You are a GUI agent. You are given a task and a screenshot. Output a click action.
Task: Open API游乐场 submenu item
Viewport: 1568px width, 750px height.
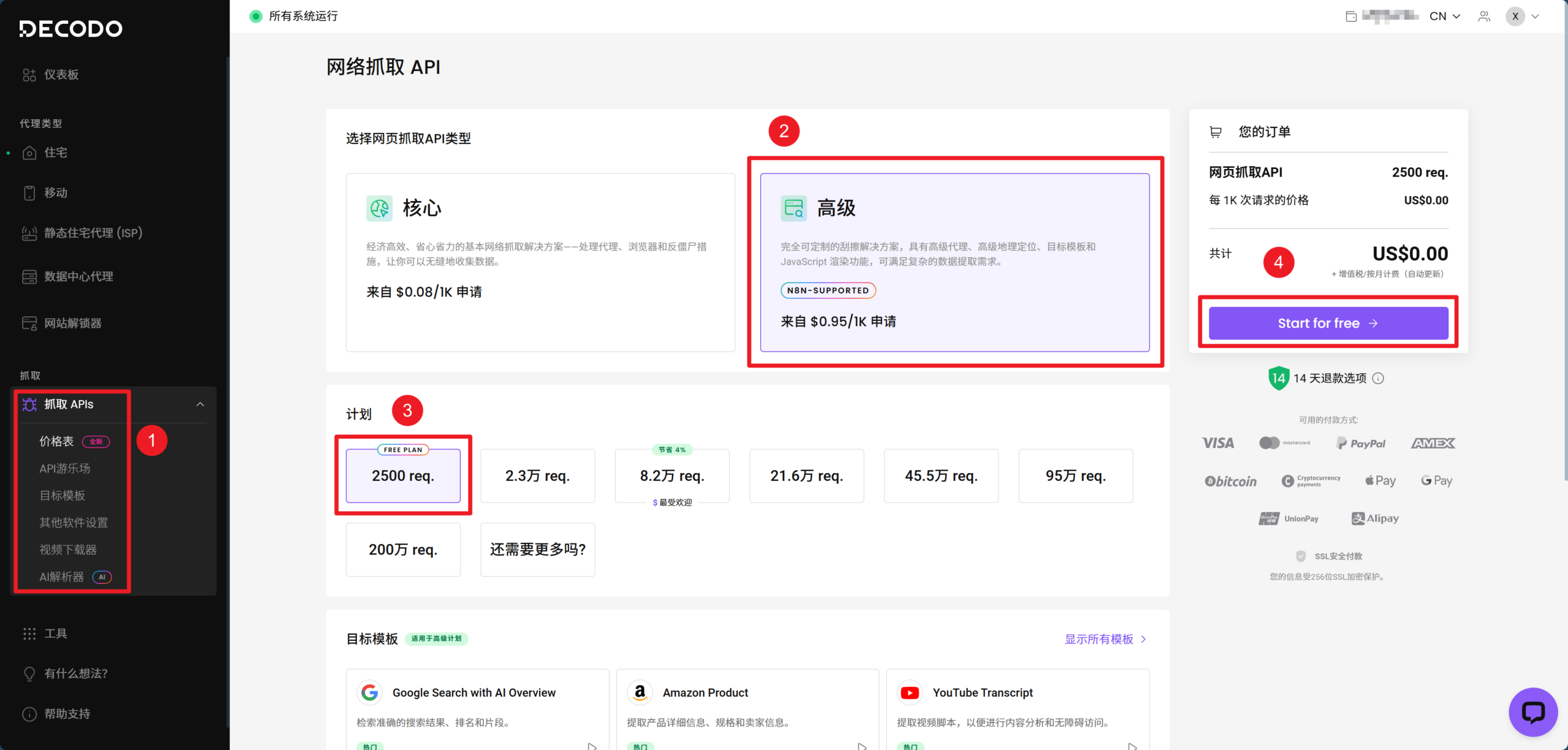[x=65, y=468]
